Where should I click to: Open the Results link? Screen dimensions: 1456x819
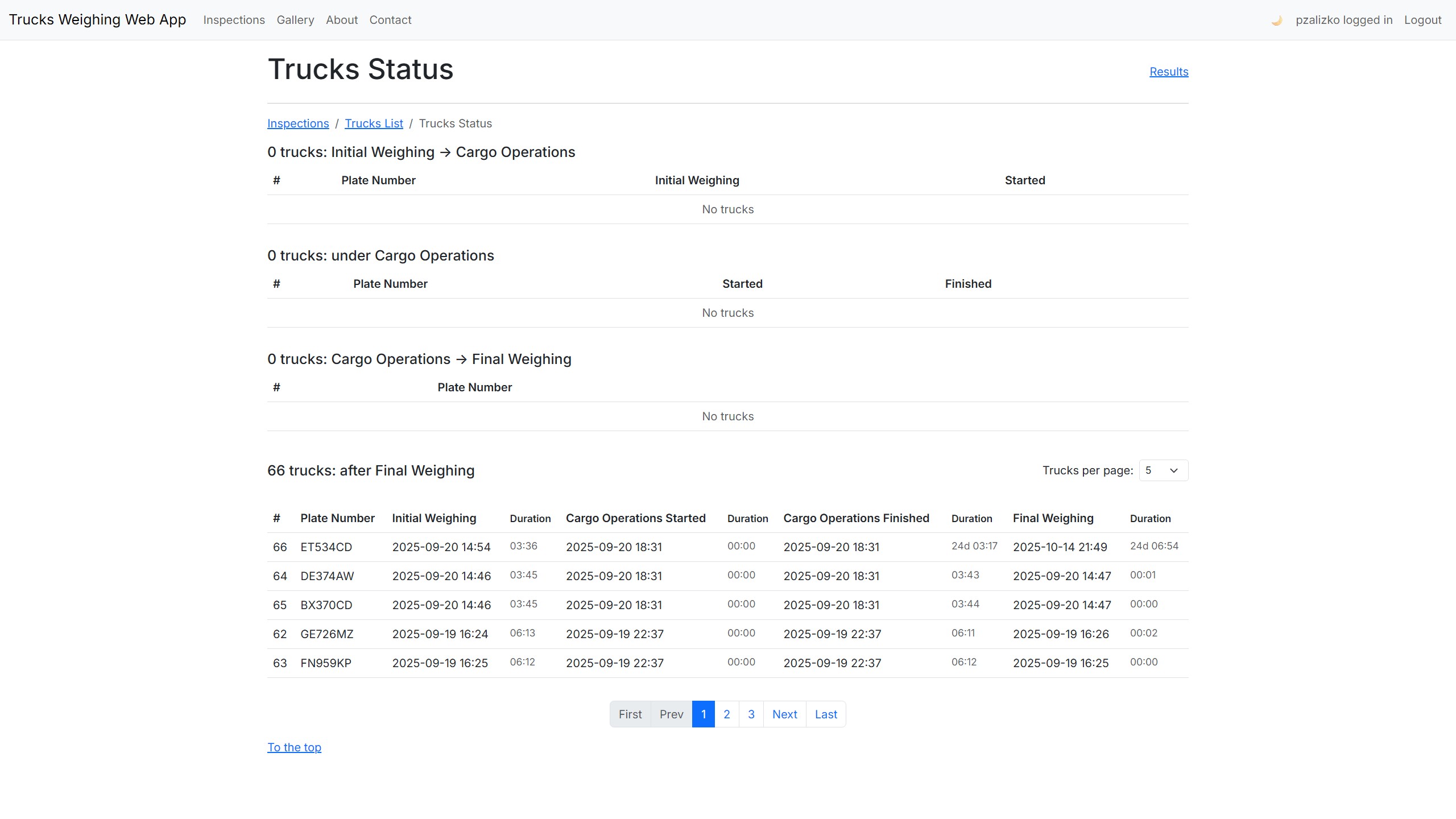1169,72
